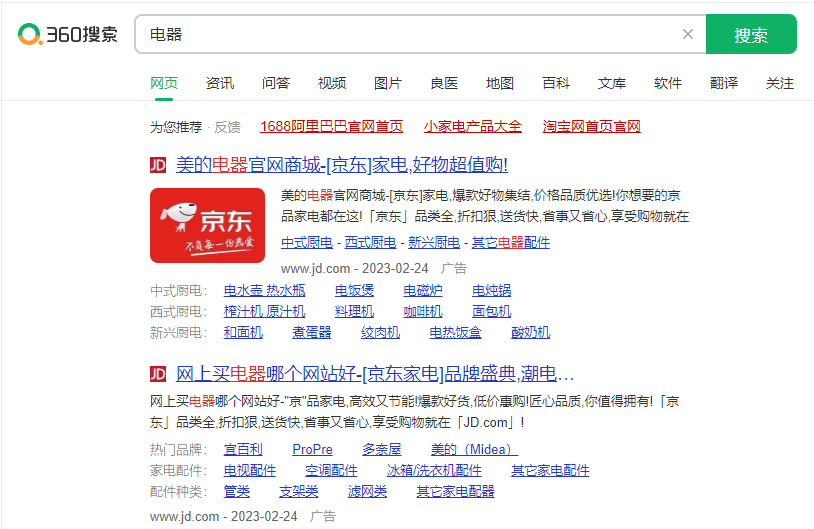Open result title 网上买电器哪个网站好
The image size is (814, 529).
(x=375, y=374)
